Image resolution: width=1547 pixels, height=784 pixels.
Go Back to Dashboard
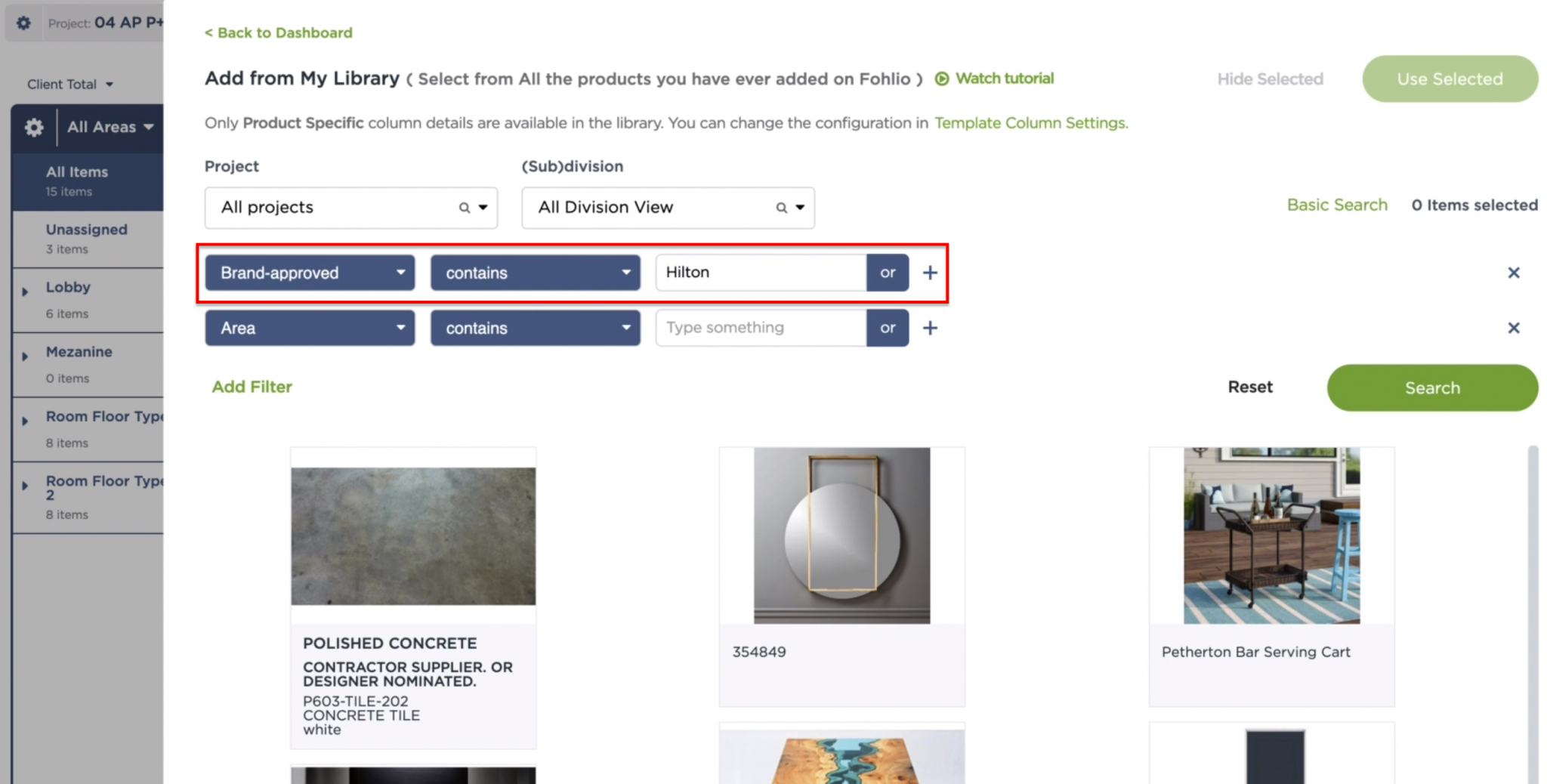click(x=279, y=32)
